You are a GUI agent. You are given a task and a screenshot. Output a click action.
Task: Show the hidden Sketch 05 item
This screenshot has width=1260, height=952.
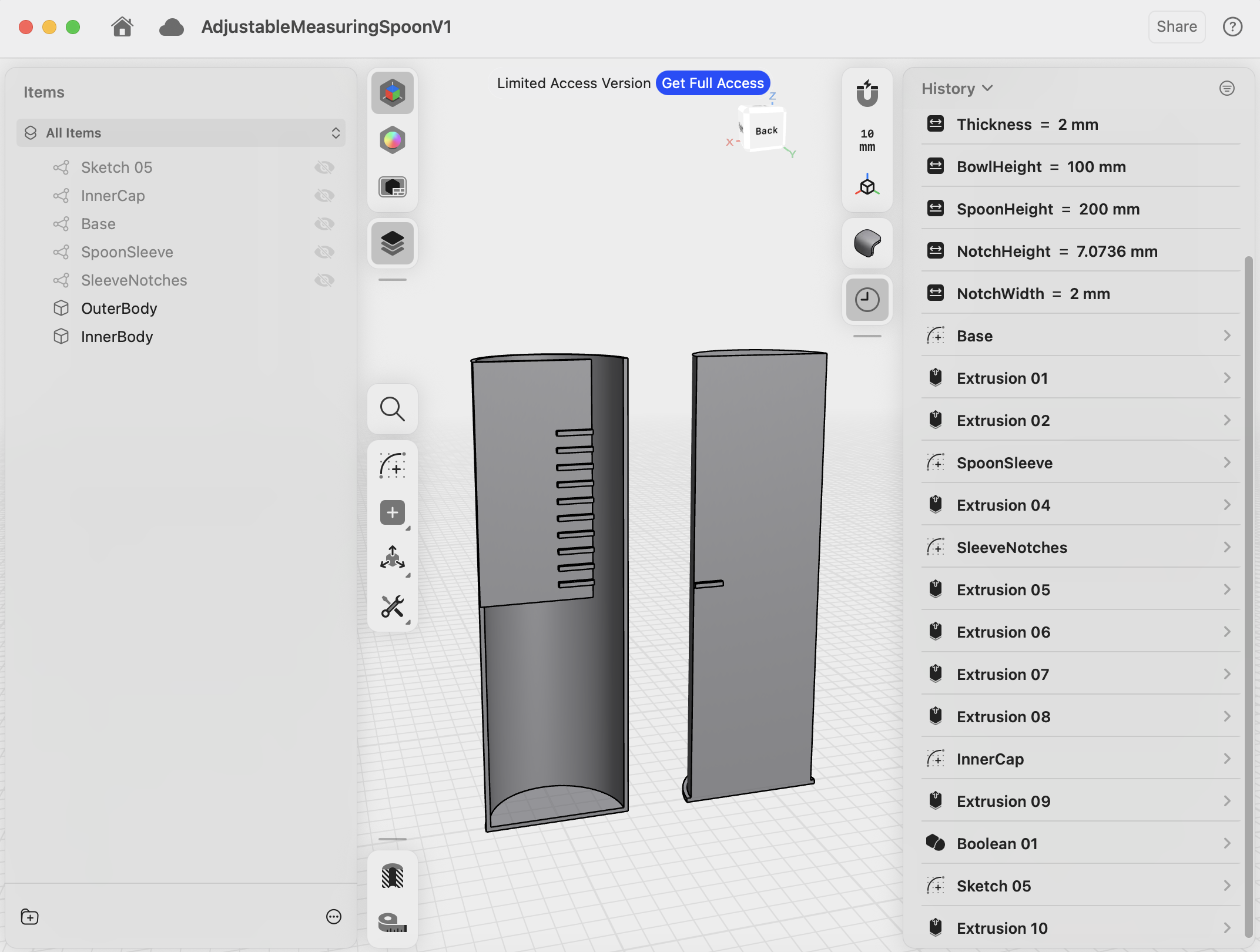(x=324, y=167)
